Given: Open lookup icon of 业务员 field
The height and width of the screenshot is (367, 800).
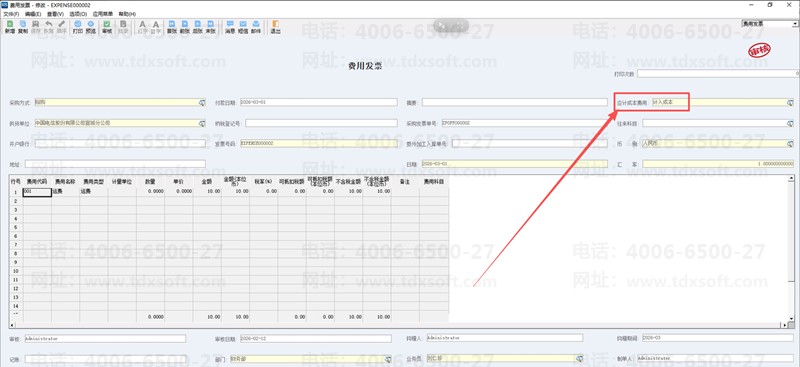Looking at the screenshot, I should point(579,359).
